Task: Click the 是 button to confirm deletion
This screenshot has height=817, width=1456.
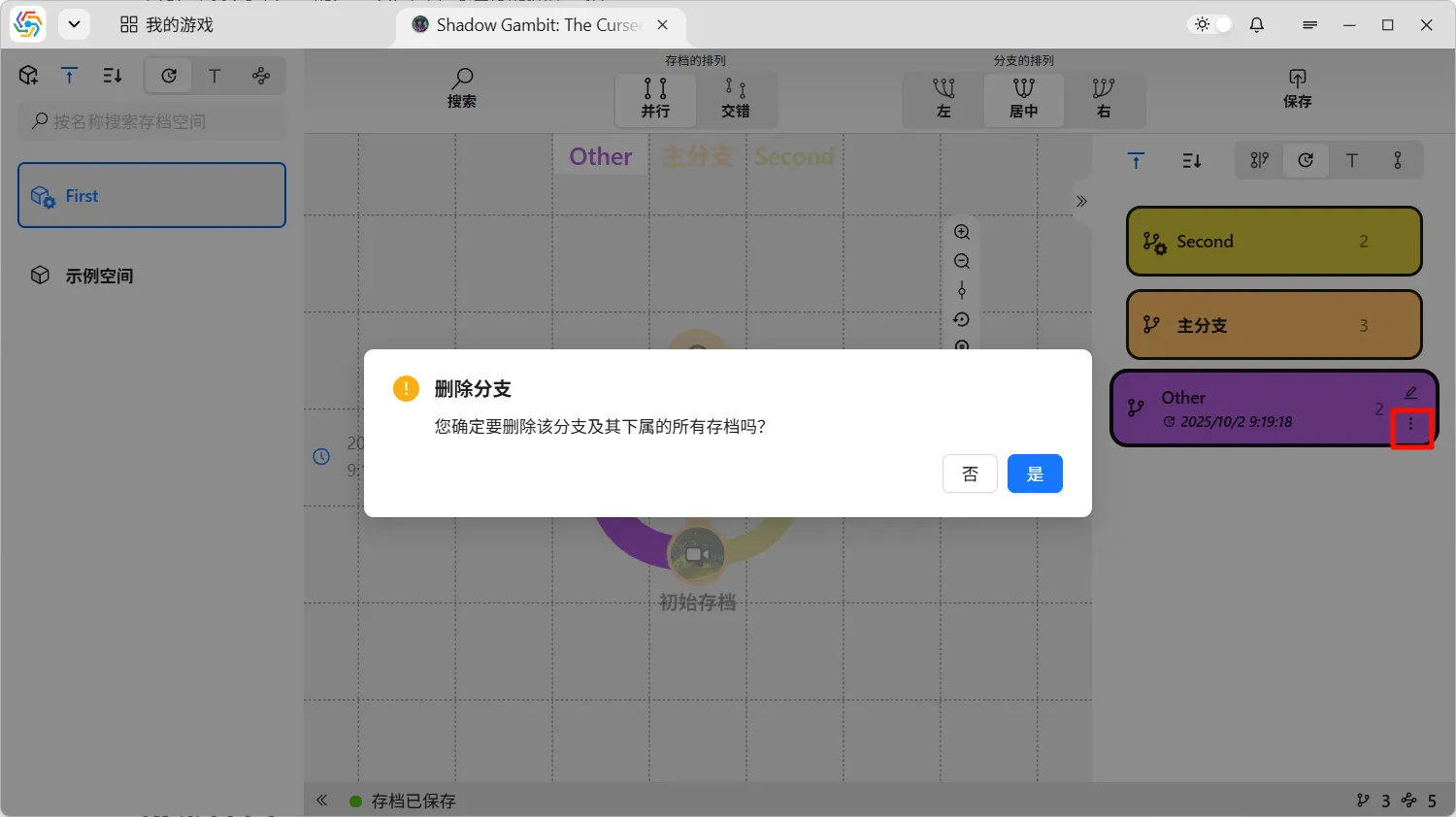Action: [1035, 474]
